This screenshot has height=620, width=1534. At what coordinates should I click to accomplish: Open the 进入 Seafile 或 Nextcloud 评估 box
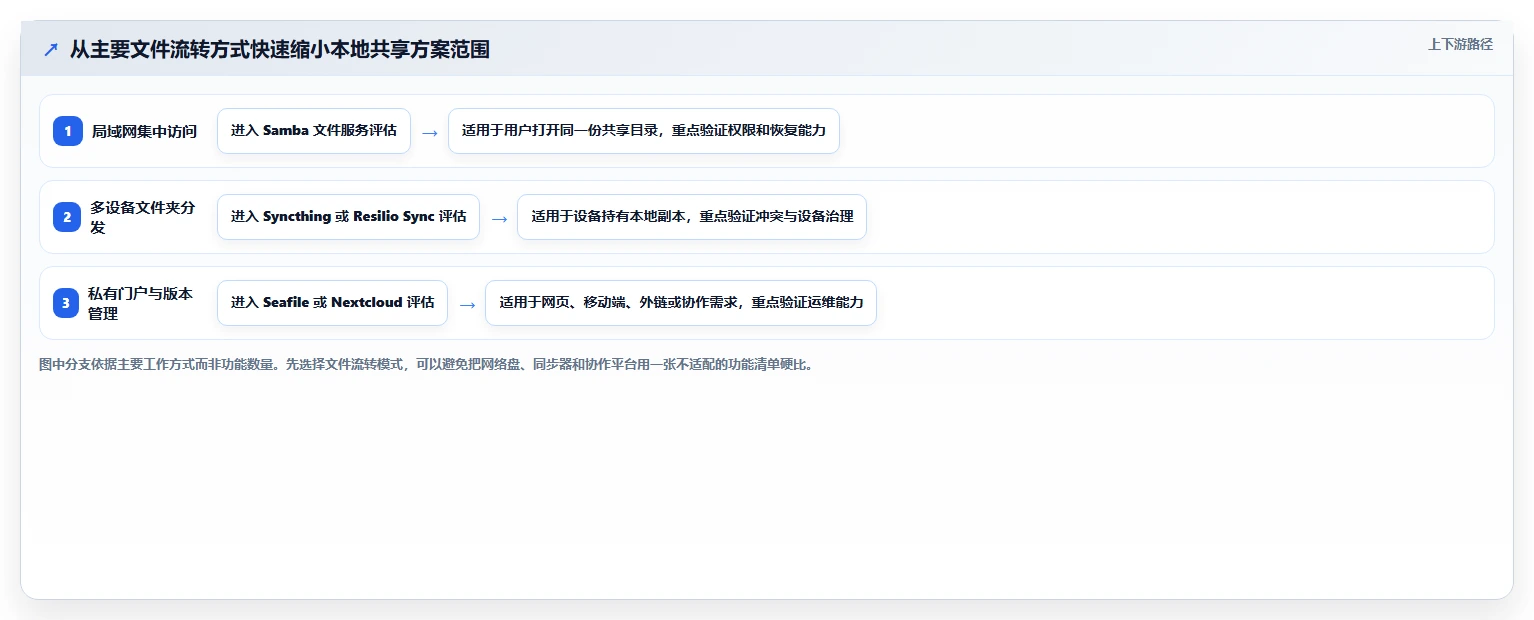point(332,303)
